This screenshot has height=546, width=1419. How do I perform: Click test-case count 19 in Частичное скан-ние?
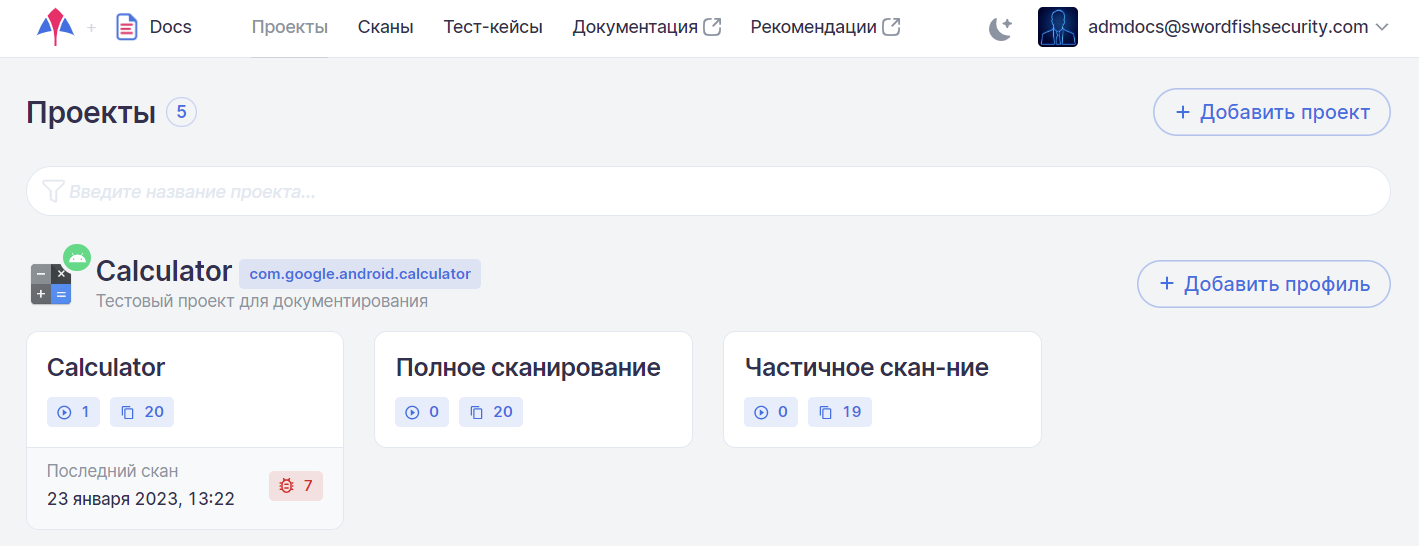[x=840, y=412]
